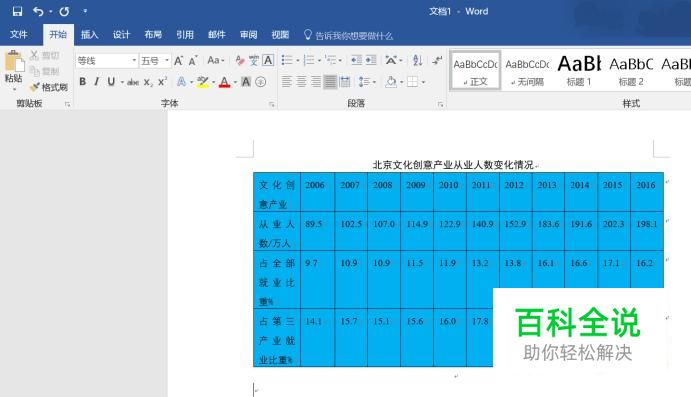Open the Aa change case dropdown
691x397 pixels.
(x=216, y=60)
